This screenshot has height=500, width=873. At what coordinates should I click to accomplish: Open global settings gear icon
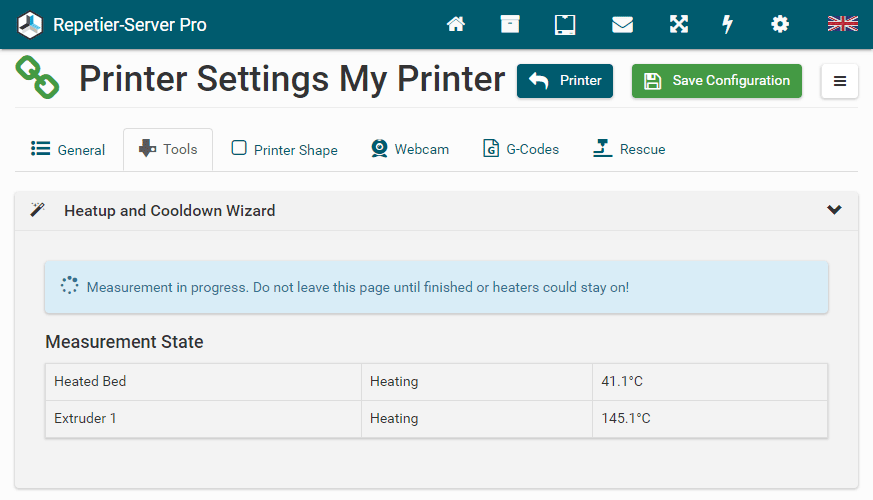tap(780, 25)
